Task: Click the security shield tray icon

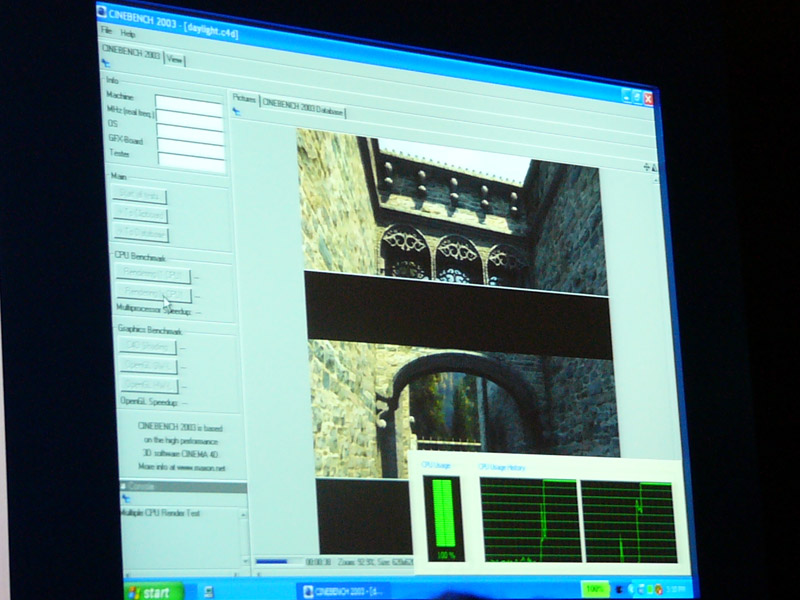Action: pos(659,589)
